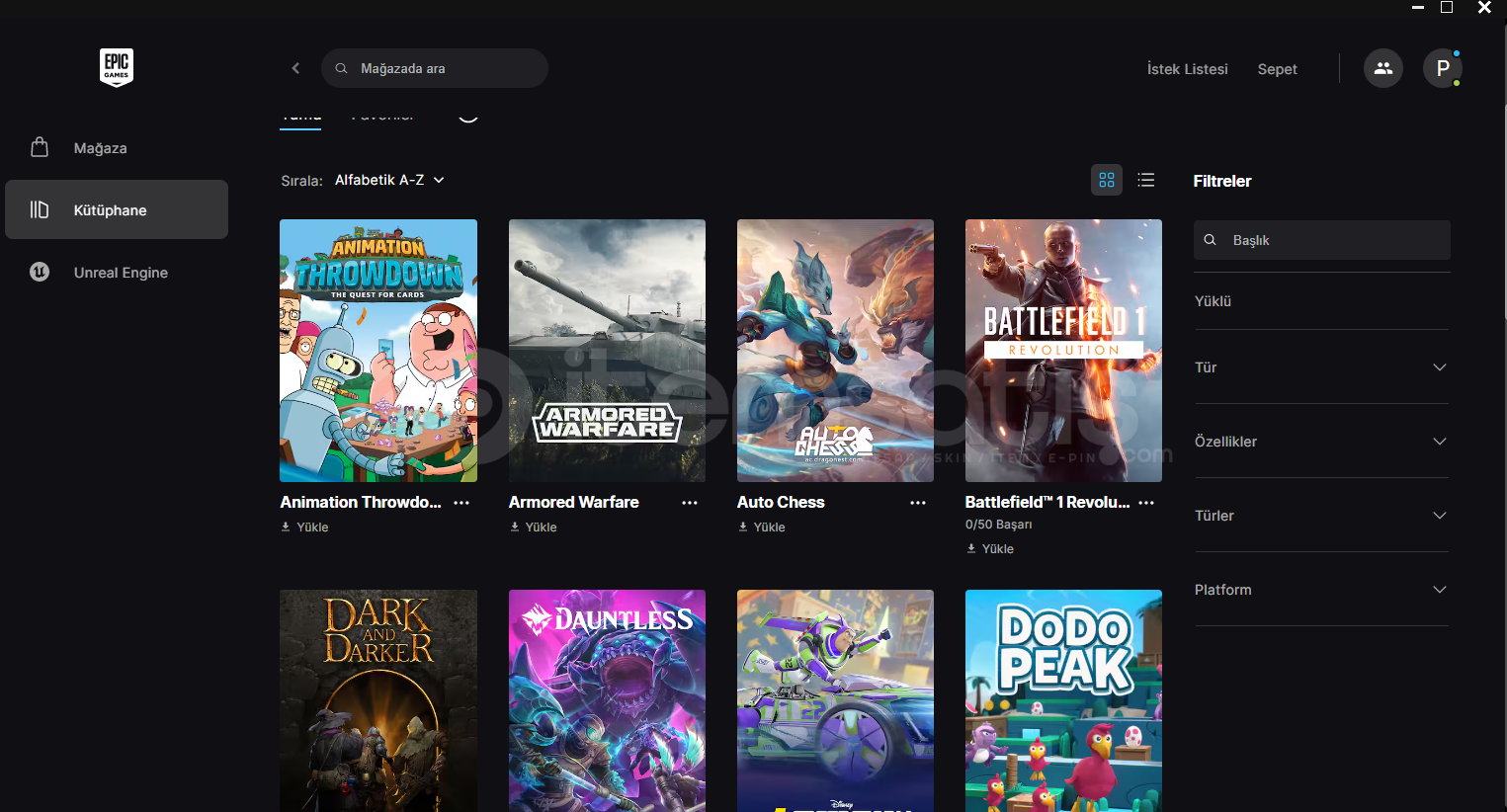Expand the Tür filter
1507x812 pixels.
coord(1322,367)
